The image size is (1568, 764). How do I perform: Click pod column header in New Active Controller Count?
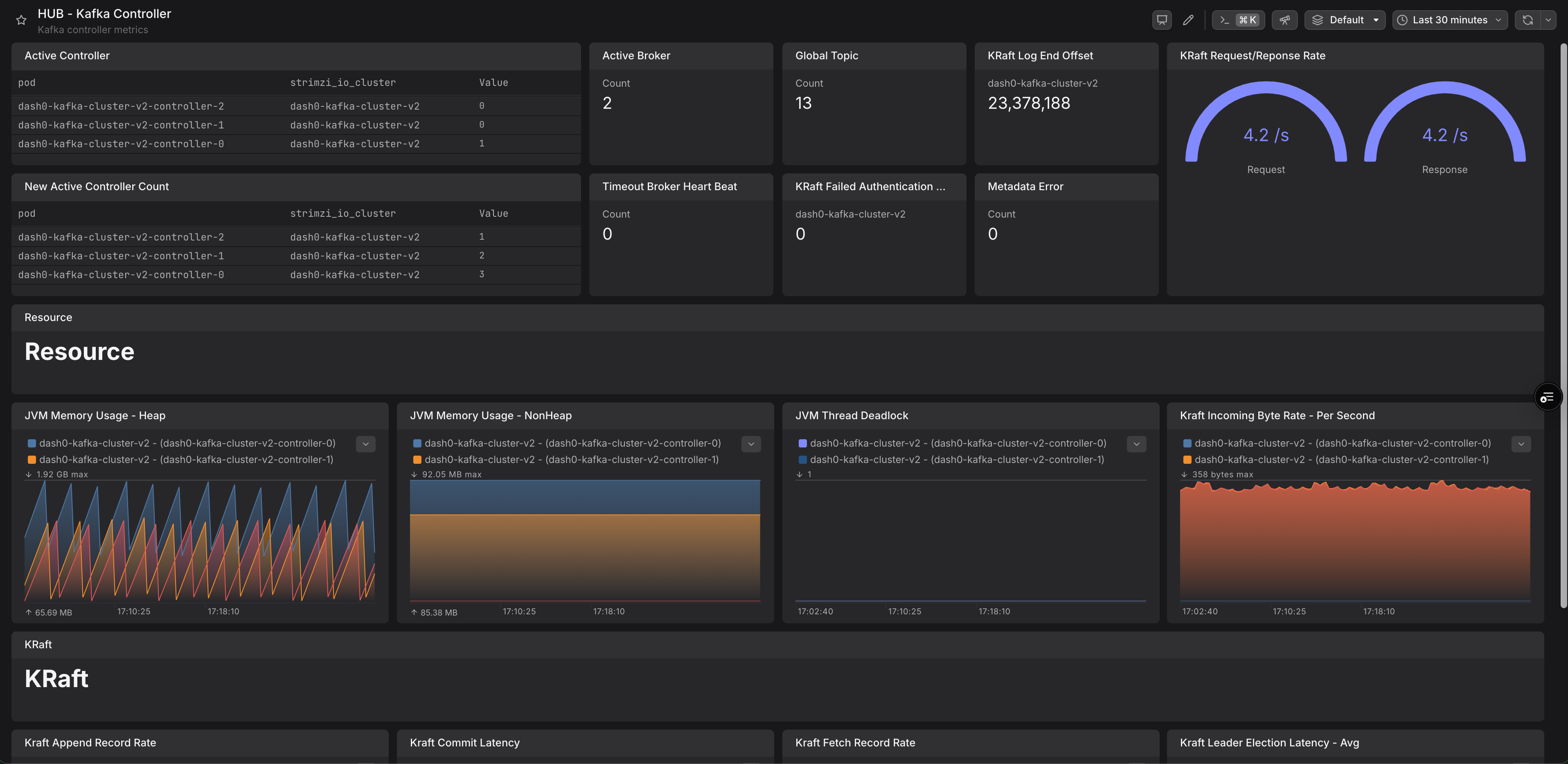coord(27,213)
